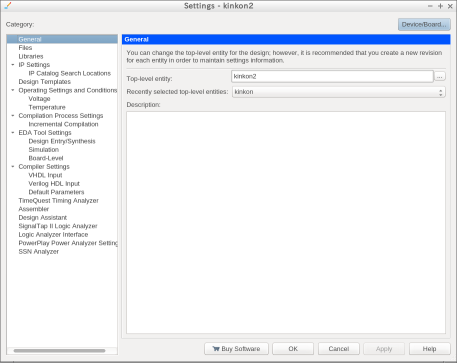Select Logic Analyzer Interface category

click(x=53, y=235)
